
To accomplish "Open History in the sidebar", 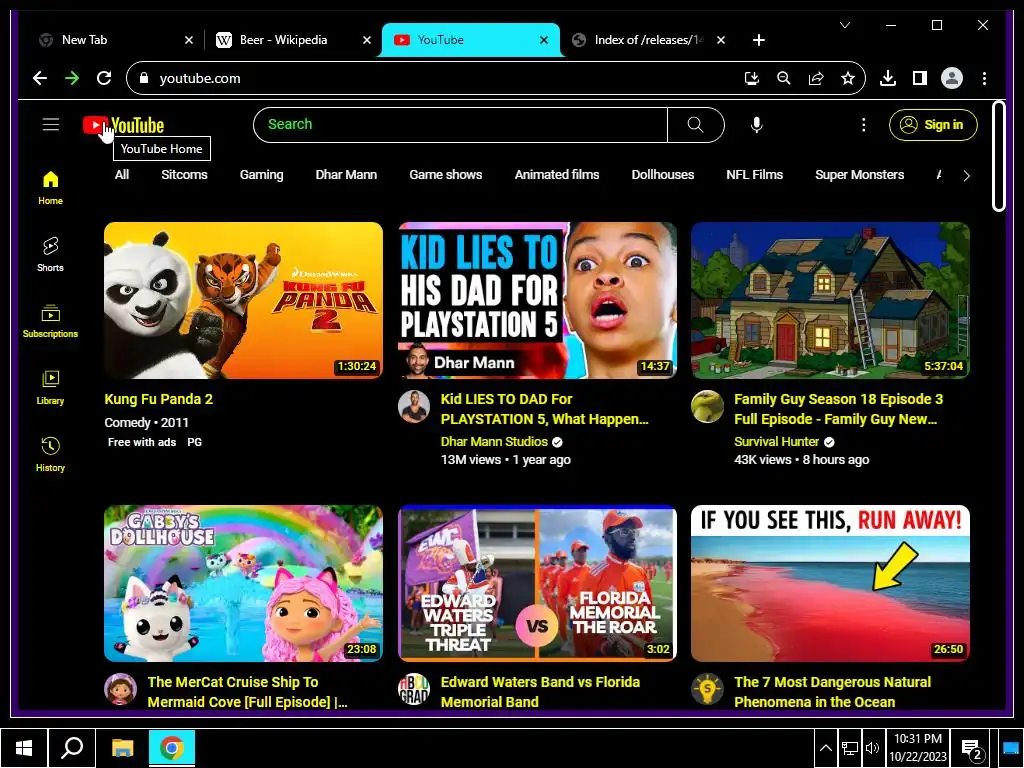I will point(50,455).
